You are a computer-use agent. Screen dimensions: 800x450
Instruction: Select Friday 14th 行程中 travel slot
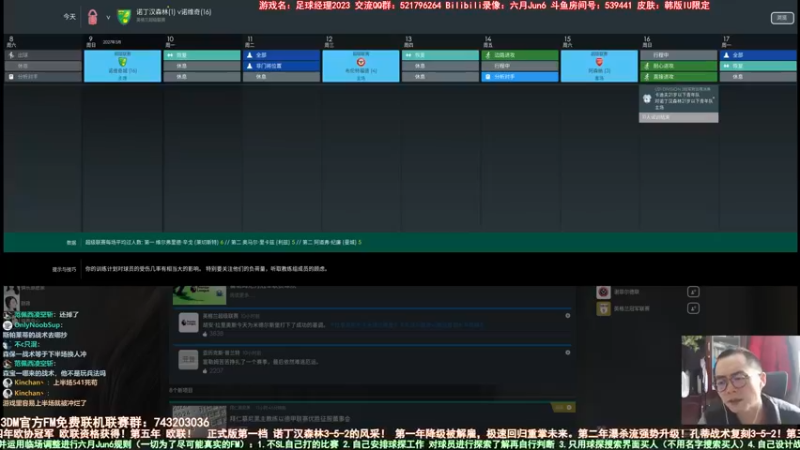pos(520,66)
